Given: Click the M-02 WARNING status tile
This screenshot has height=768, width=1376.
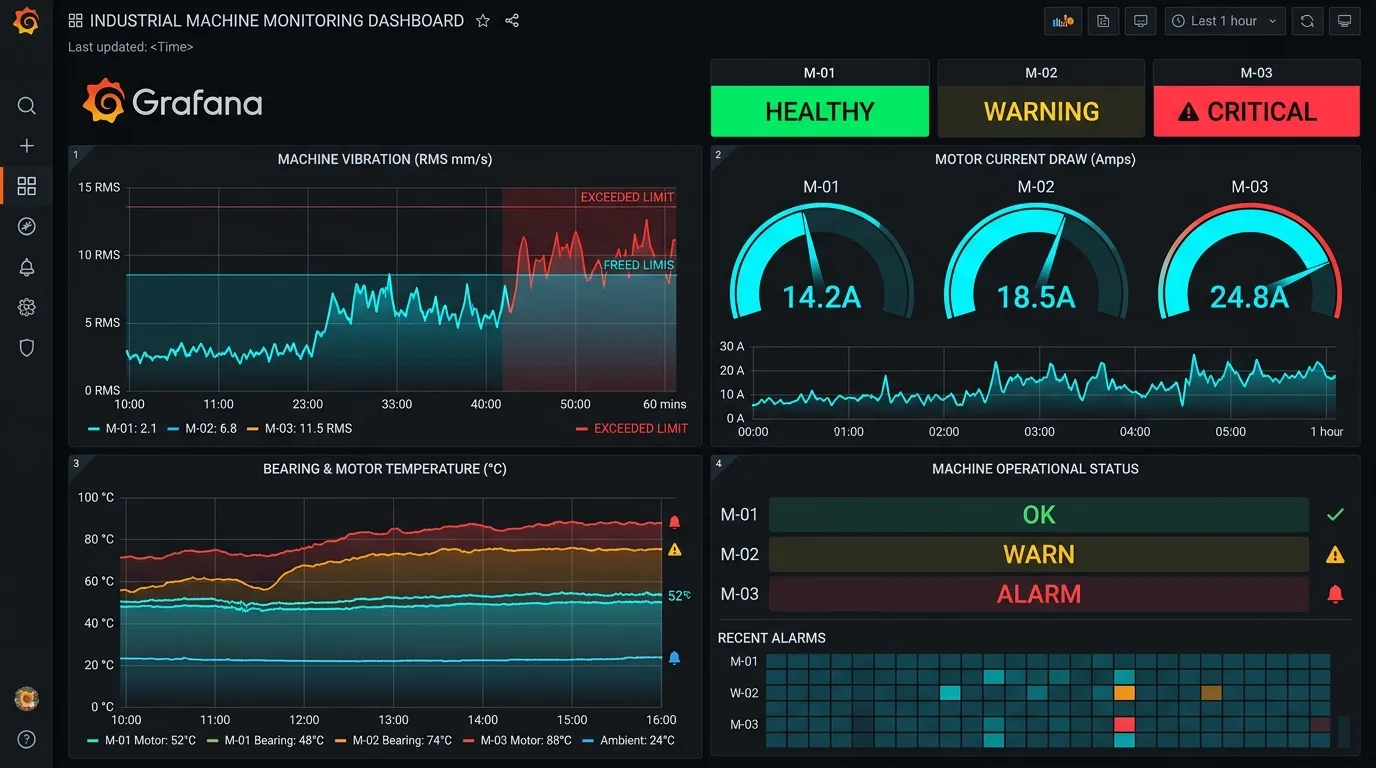Looking at the screenshot, I should [x=1041, y=98].
